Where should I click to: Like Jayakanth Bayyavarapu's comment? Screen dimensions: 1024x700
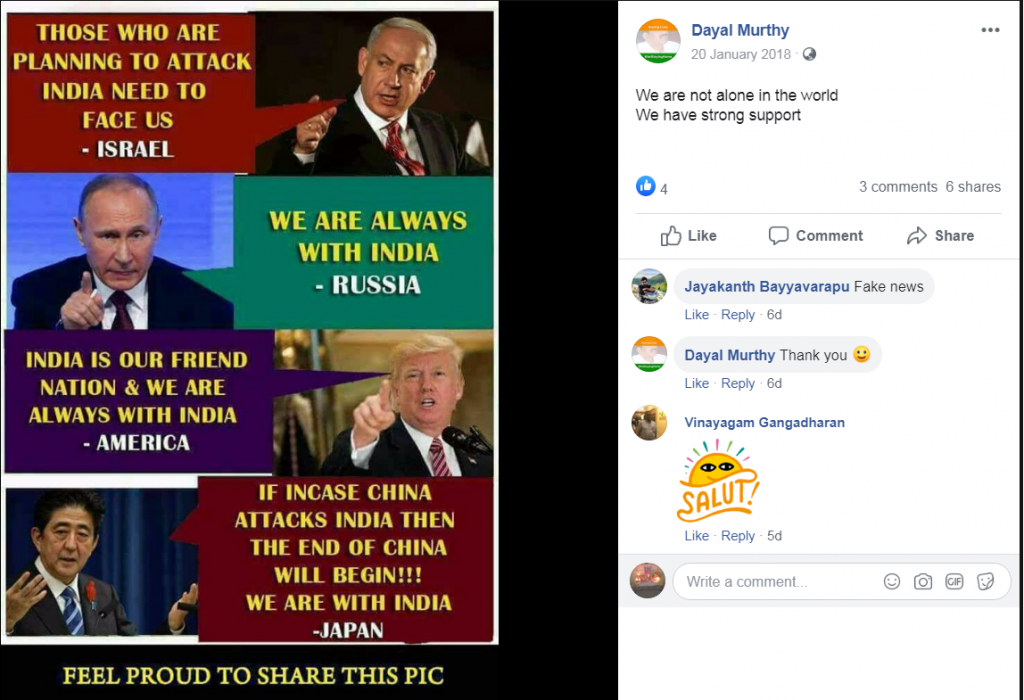click(x=696, y=315)
